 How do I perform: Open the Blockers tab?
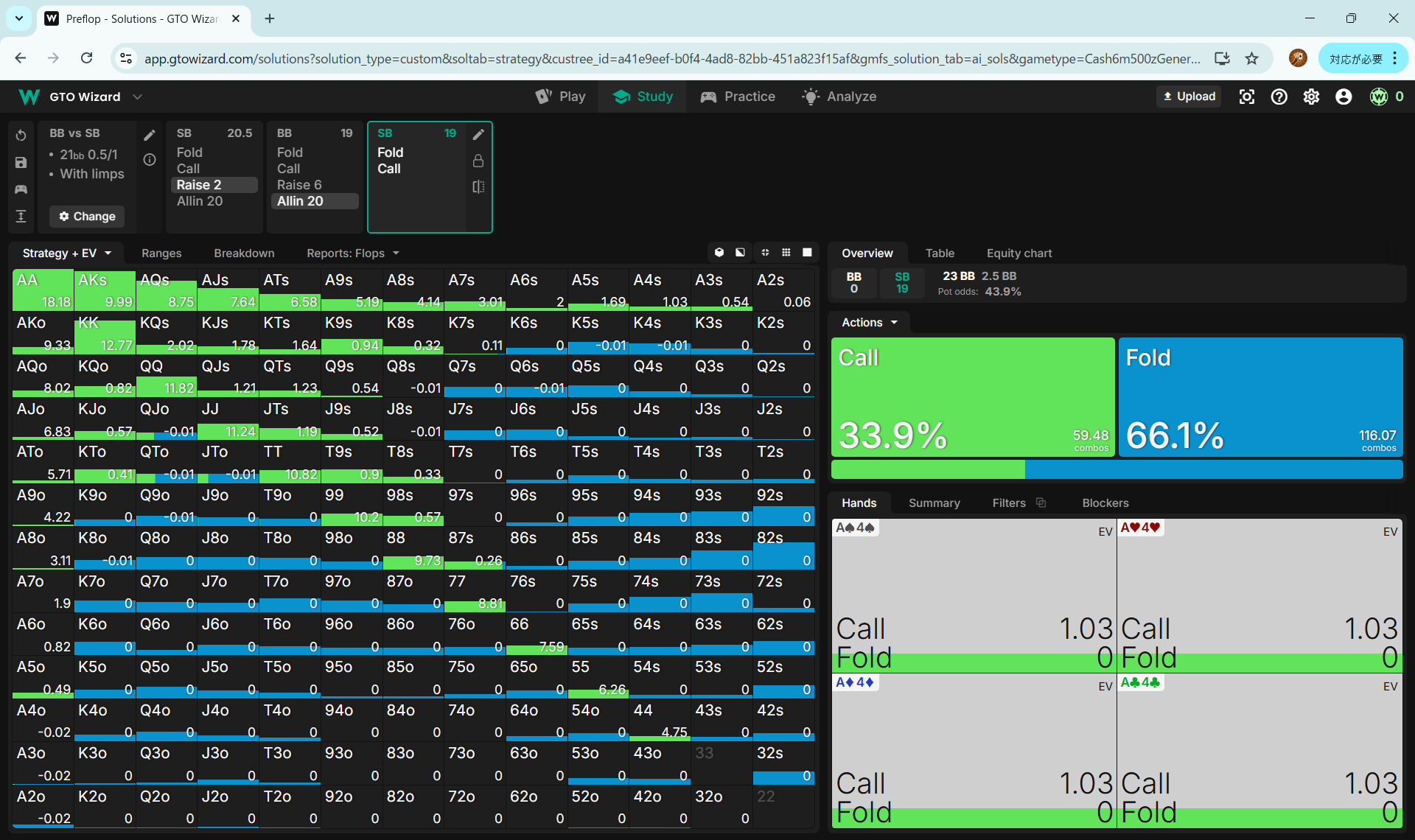pos(1105,503)
